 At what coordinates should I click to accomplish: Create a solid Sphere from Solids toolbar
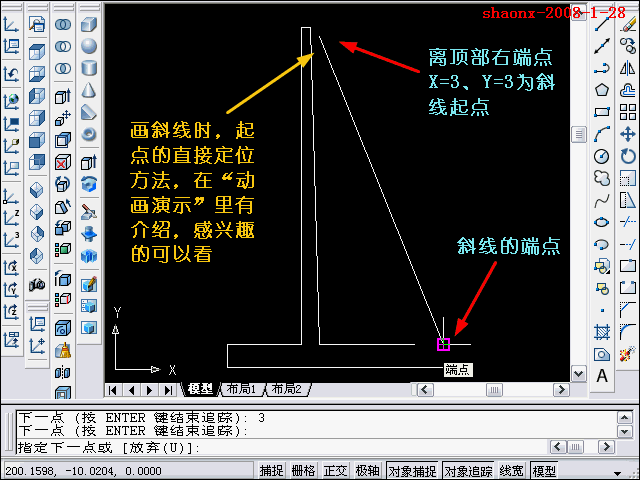coord(89,46)
